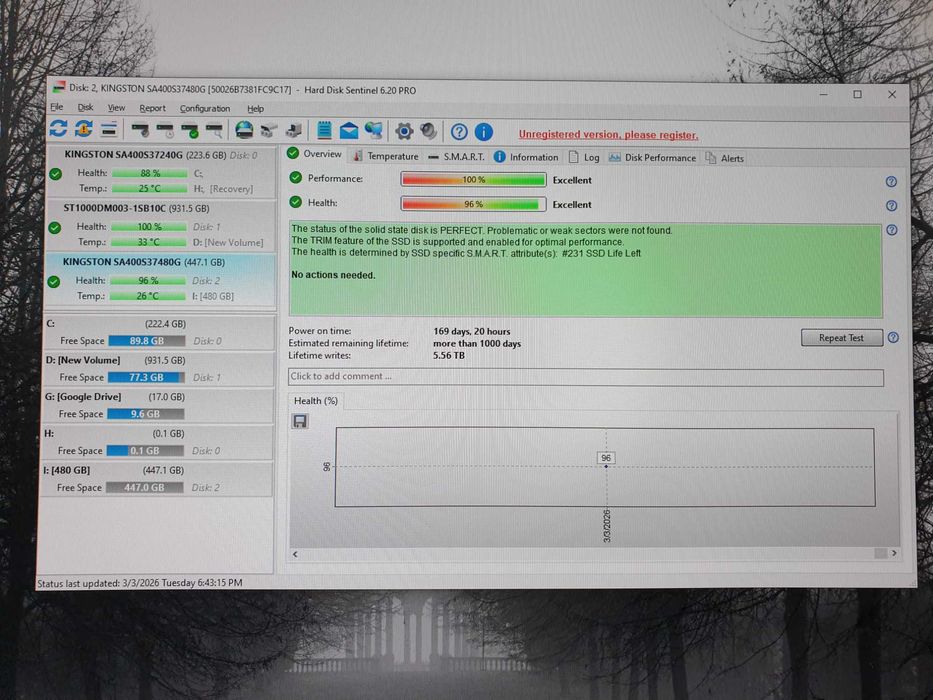Open the disk list view toolbar icon

[x=109, y=129]
